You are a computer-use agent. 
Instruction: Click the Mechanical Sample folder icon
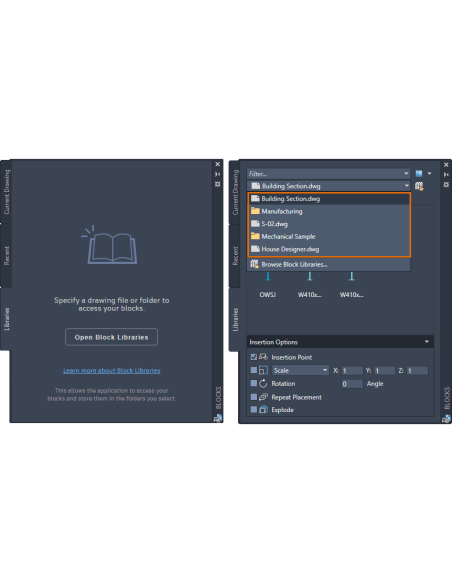pyautogui.click(x=255, y=236)
